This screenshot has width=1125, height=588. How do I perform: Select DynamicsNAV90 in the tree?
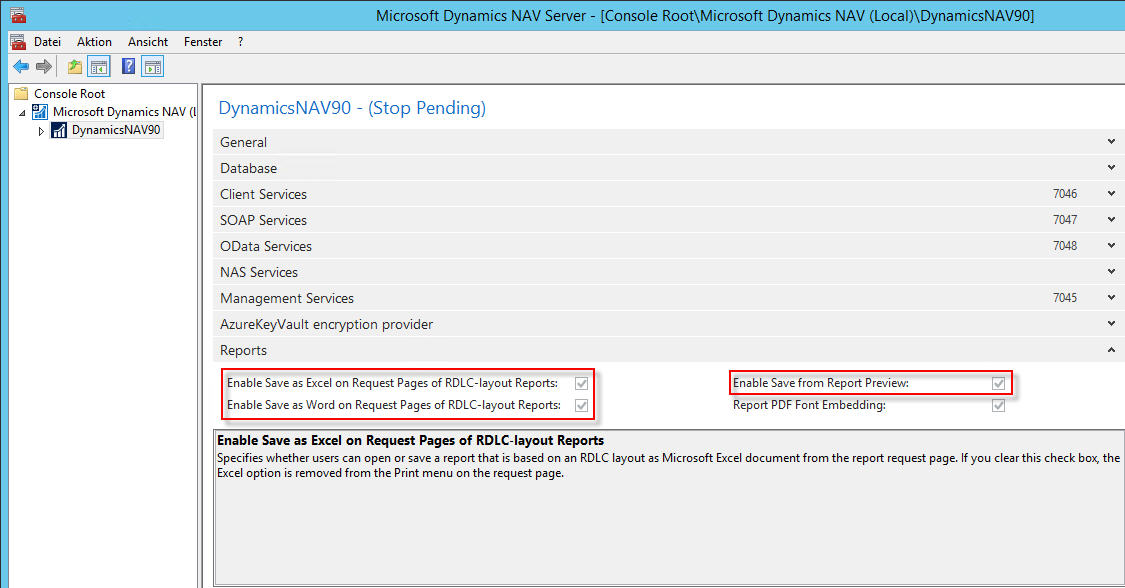point(116,130)
